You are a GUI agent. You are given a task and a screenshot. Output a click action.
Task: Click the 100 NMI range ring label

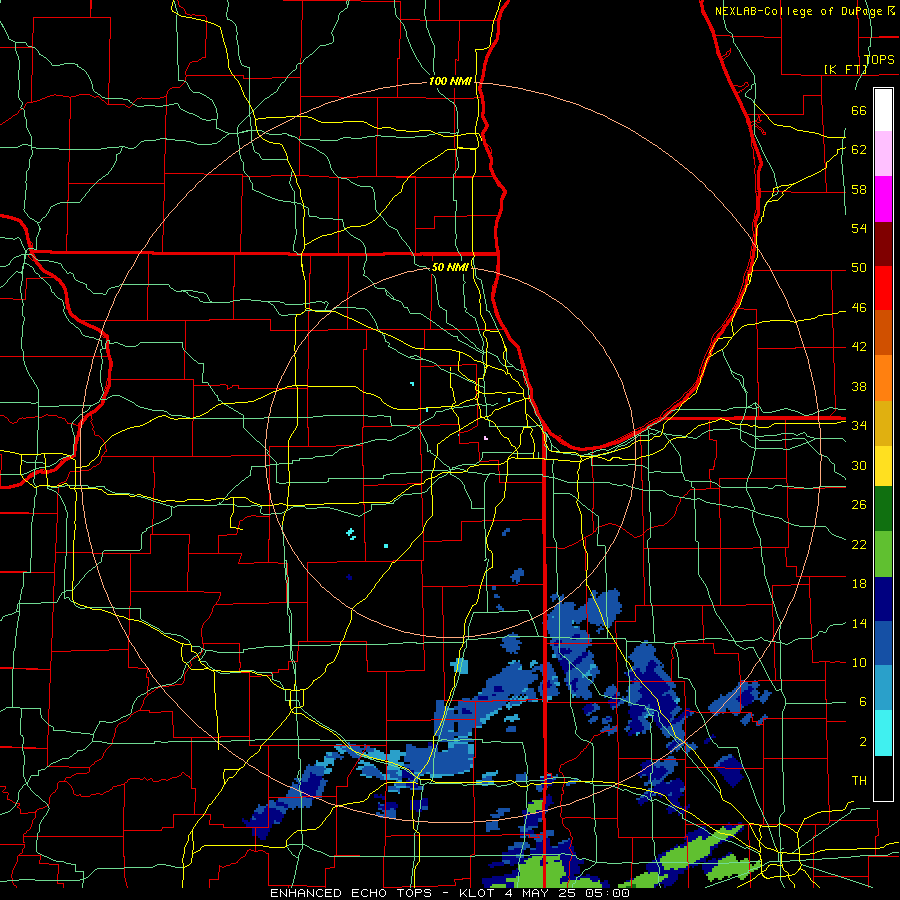pos(450,81)
